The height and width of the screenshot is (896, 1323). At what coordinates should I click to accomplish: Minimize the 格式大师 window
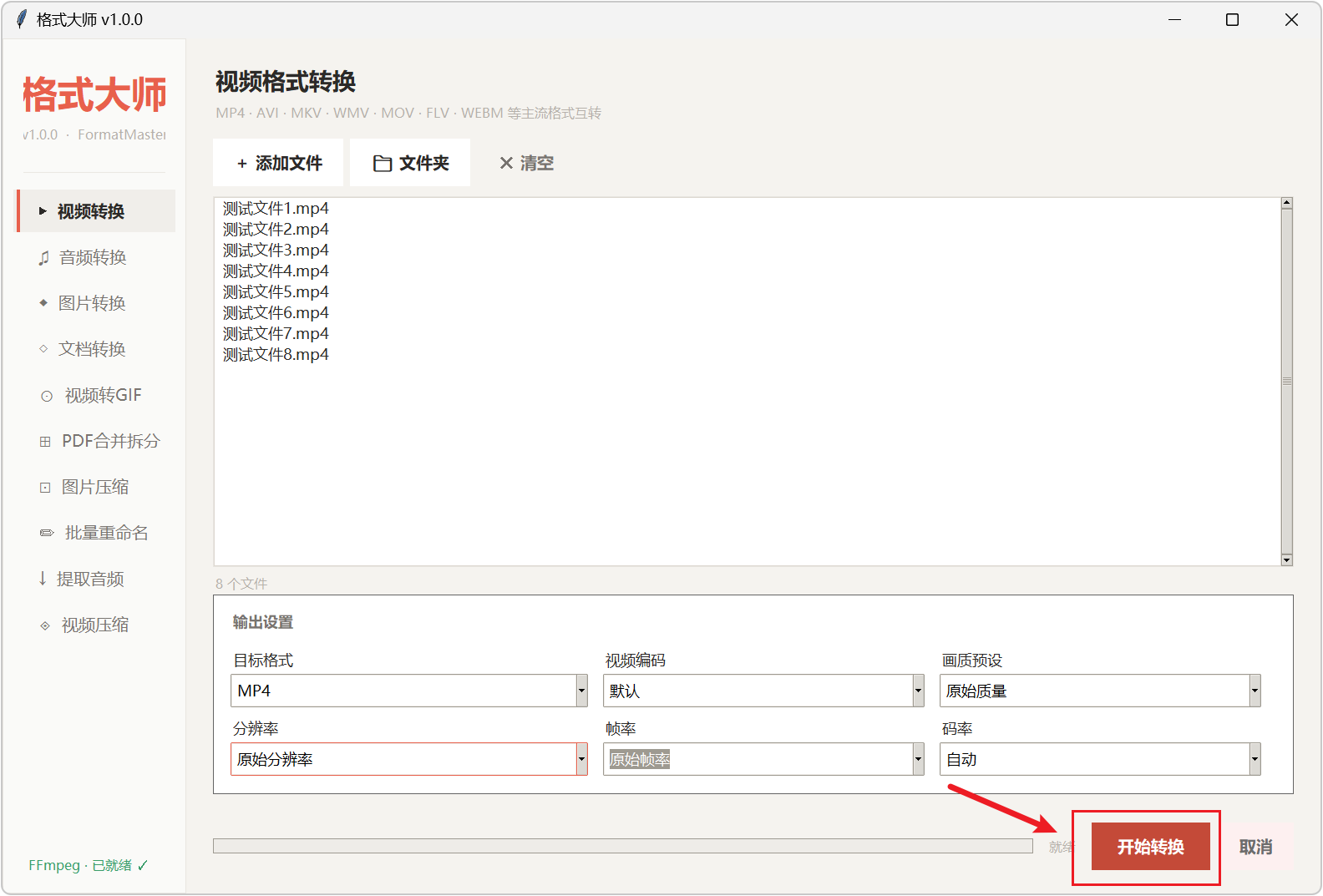click(1174, 19)
